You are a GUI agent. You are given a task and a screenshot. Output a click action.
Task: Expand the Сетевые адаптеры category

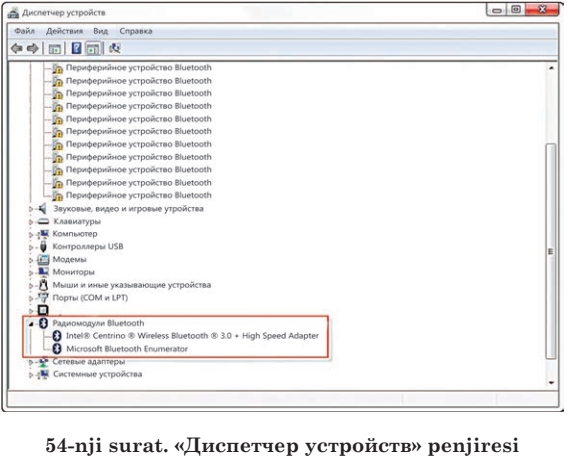[x=31, y=362]
